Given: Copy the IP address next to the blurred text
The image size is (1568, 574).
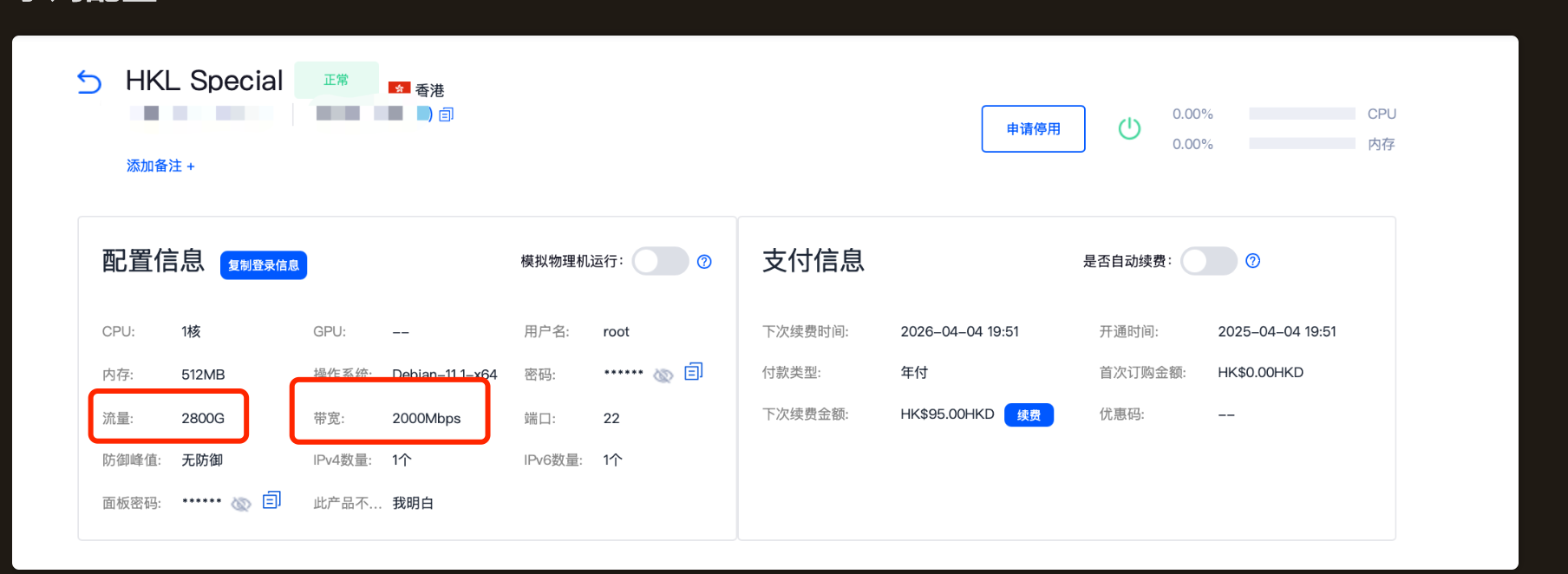Looking at the screenshot, I should (447, 114).
